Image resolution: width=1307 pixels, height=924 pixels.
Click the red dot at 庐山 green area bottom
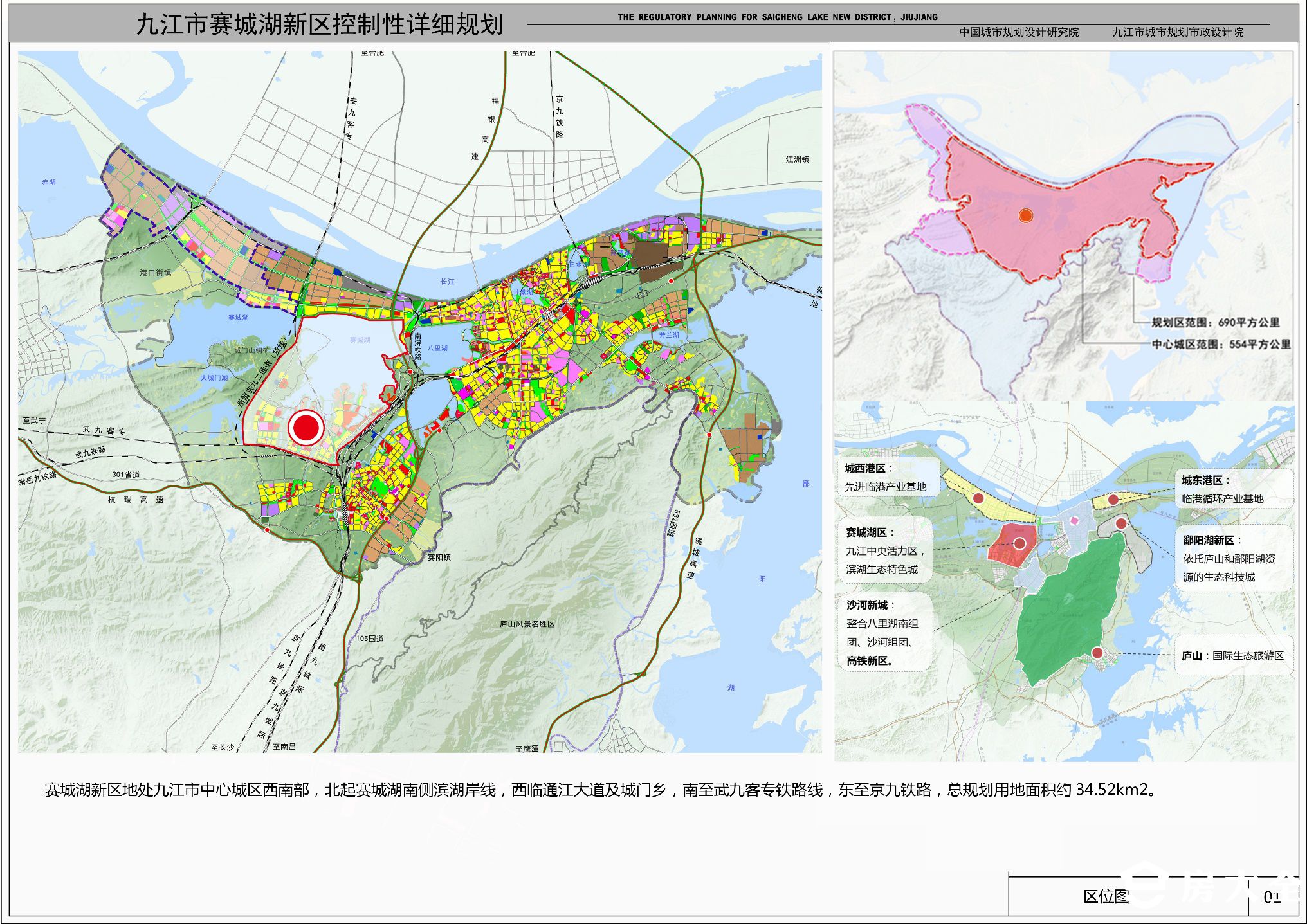[1097, 653]
